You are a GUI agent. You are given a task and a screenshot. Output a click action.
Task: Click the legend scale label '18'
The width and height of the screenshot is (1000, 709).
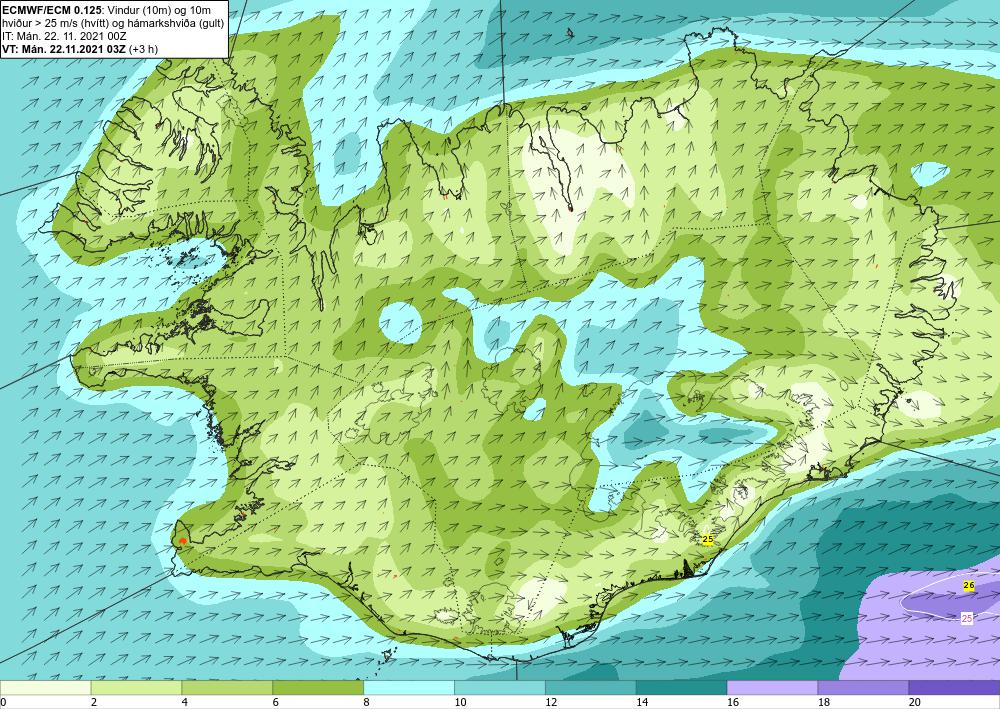[x=823, y=702]
